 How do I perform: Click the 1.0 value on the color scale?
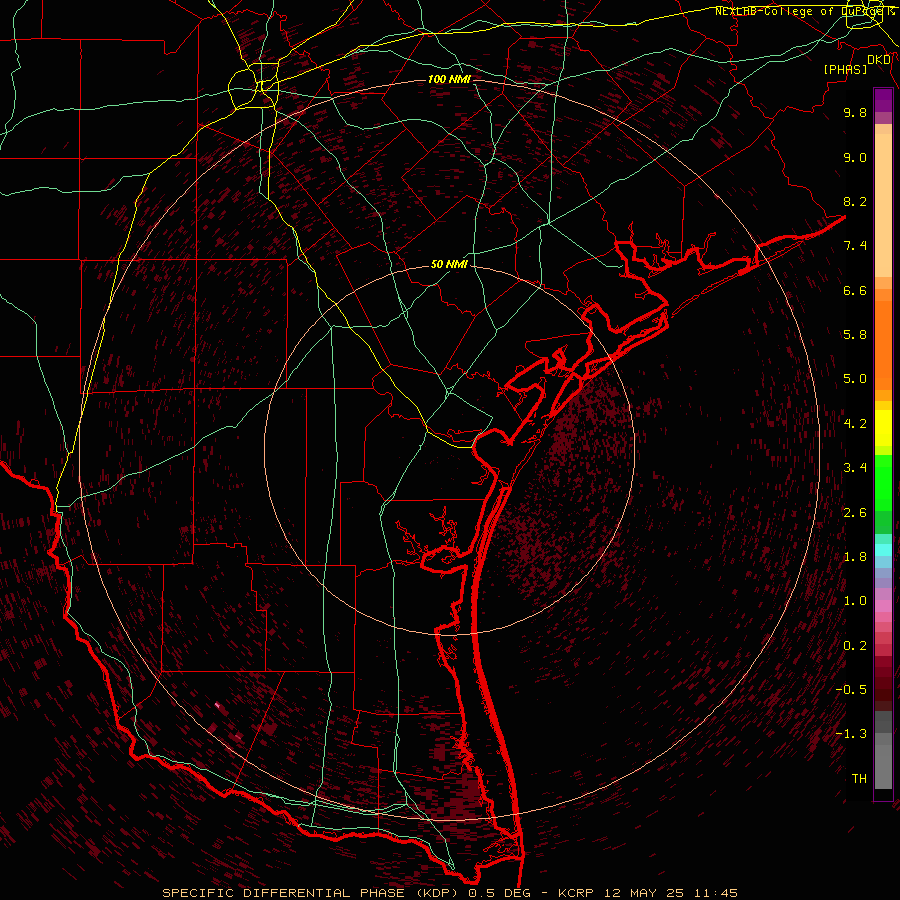pyautogui.click(x=855, y=601)
